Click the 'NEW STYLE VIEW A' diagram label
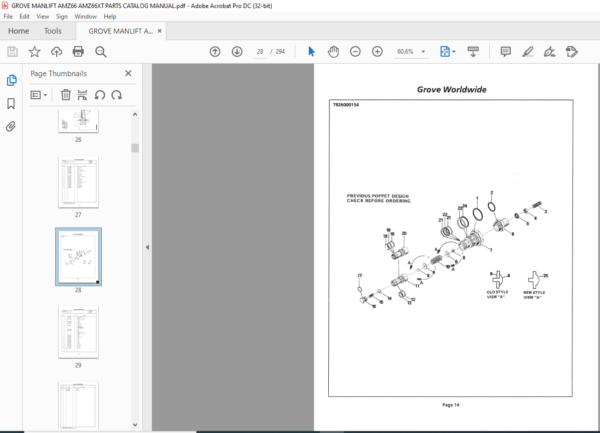This screenshot has width=600, height=433. coord(534,295)
